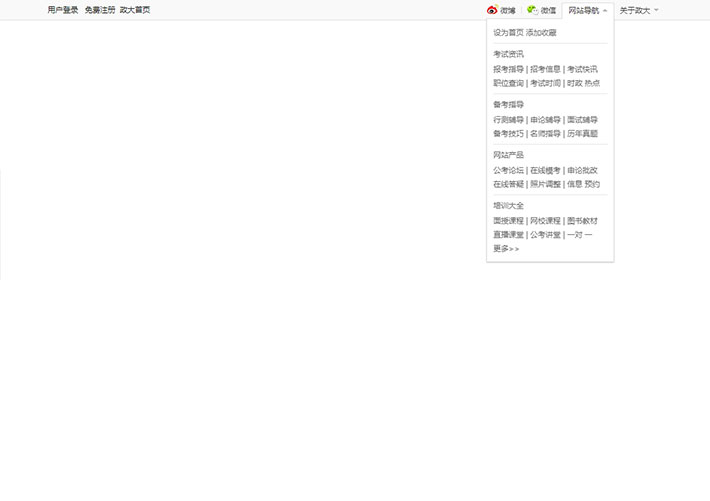This screenshot has height=501, width=710.
Task: Click the 更多>> link
Action: (506, 249)
